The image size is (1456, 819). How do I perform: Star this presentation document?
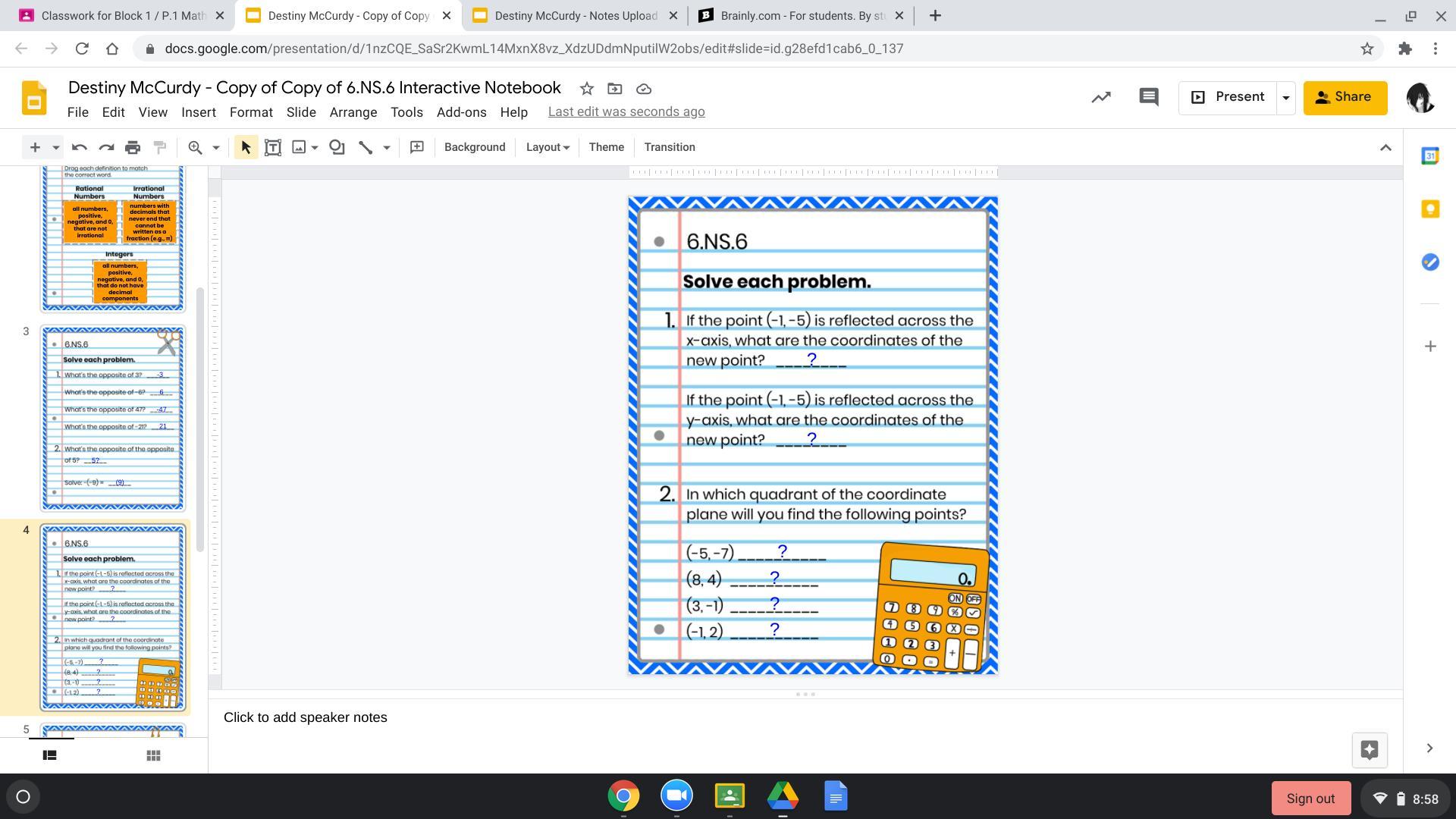tap(586, 89)
